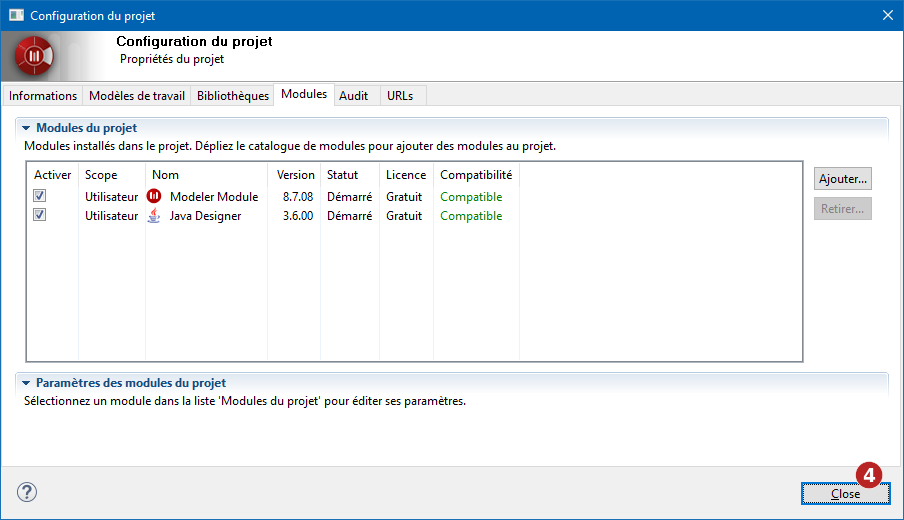Uncheck the Modeler Module activation checkbox

(39, 196)
